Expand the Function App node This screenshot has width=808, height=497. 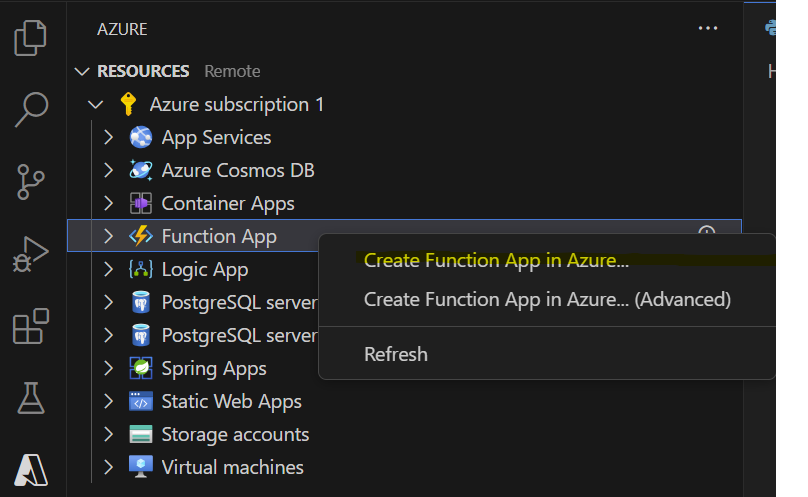[108, 236]
